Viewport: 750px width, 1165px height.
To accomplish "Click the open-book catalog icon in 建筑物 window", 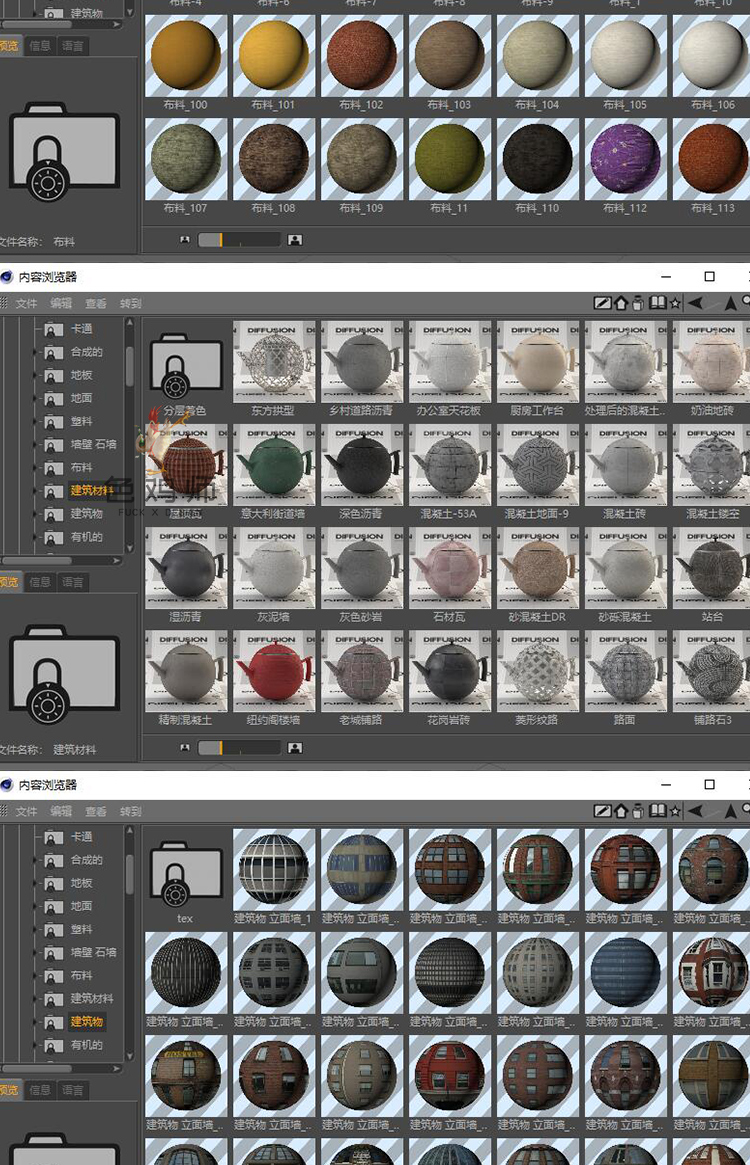I will coord(657,811).
